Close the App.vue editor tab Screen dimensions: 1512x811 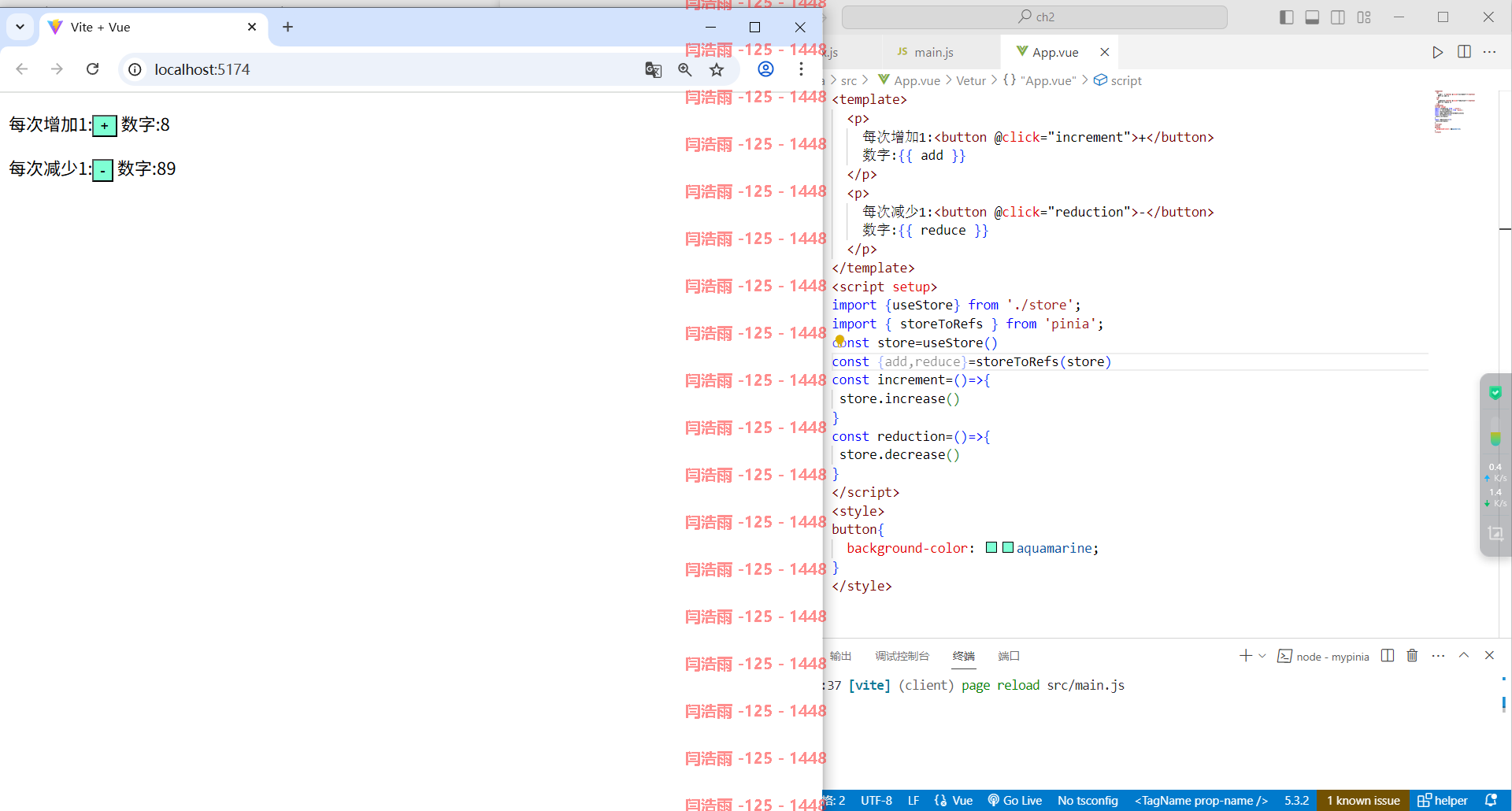[1105, 52]
